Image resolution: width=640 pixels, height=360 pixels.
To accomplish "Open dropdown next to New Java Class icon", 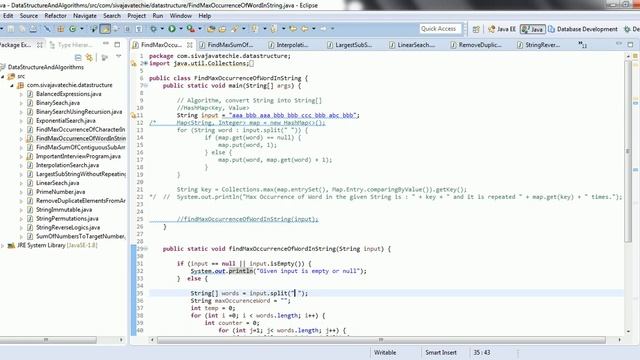I will click(x=81, y=29).
